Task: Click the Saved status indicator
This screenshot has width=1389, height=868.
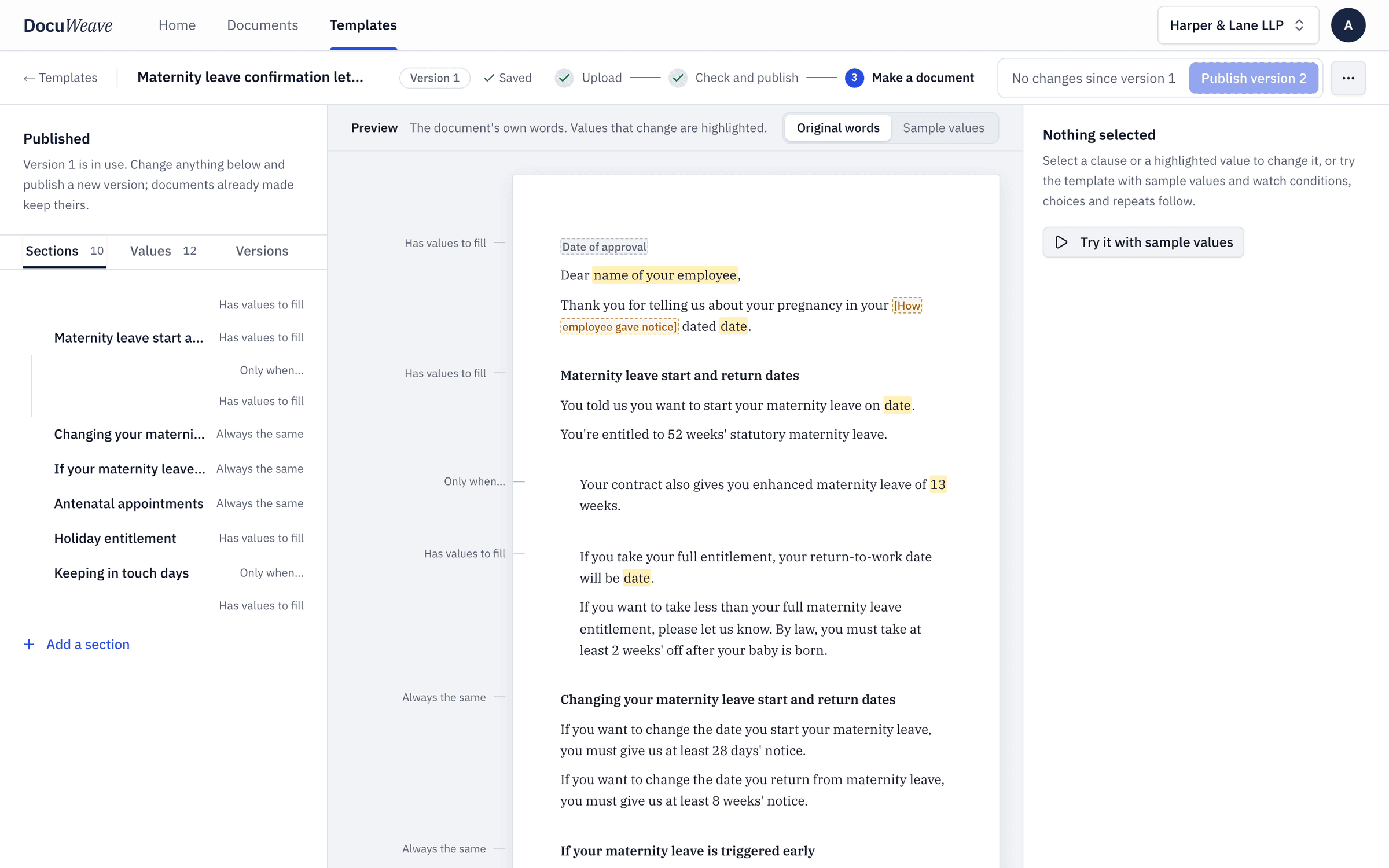Action: (508, 78)
